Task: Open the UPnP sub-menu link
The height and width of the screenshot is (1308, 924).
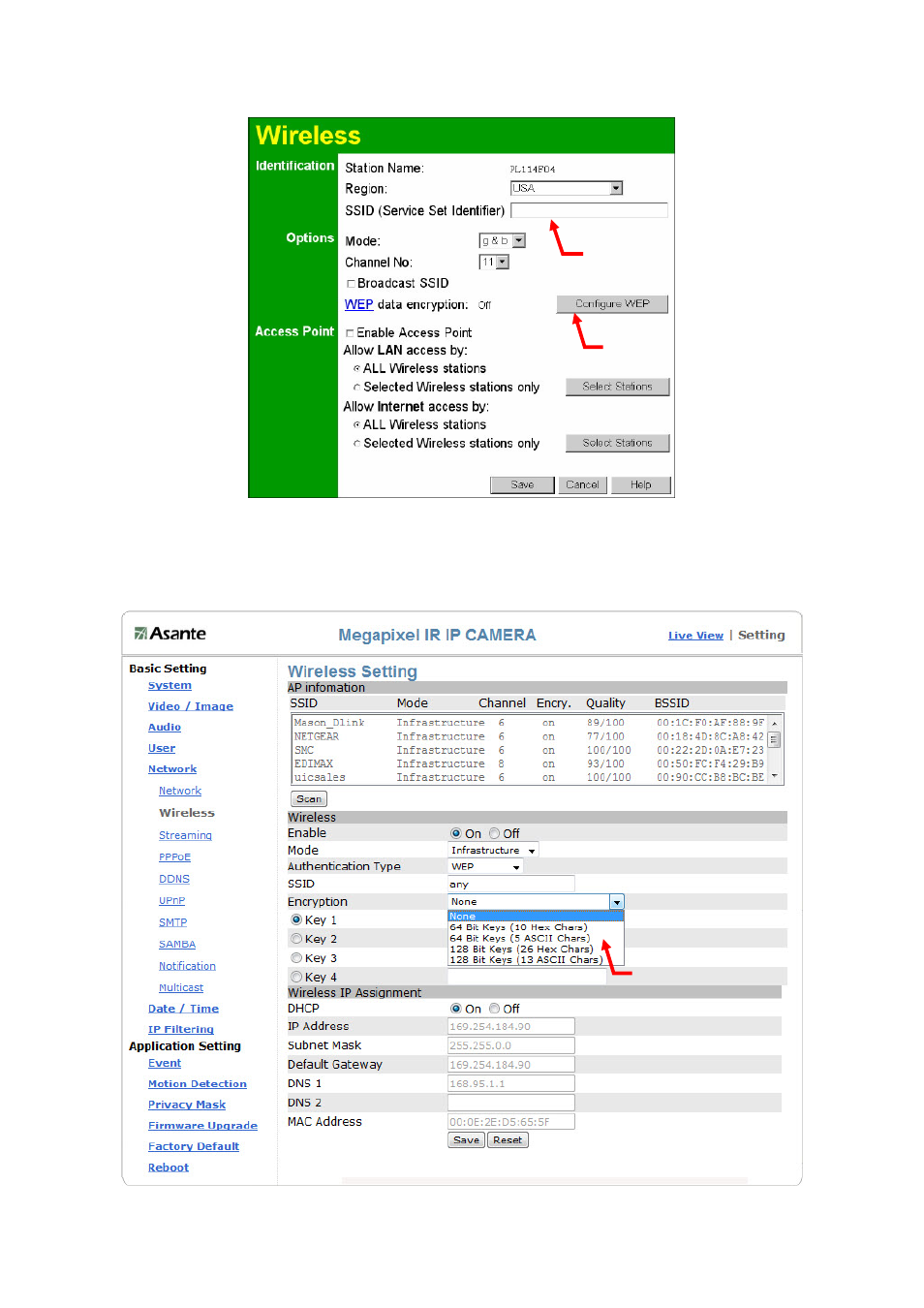Action: [x=171, y=901]
